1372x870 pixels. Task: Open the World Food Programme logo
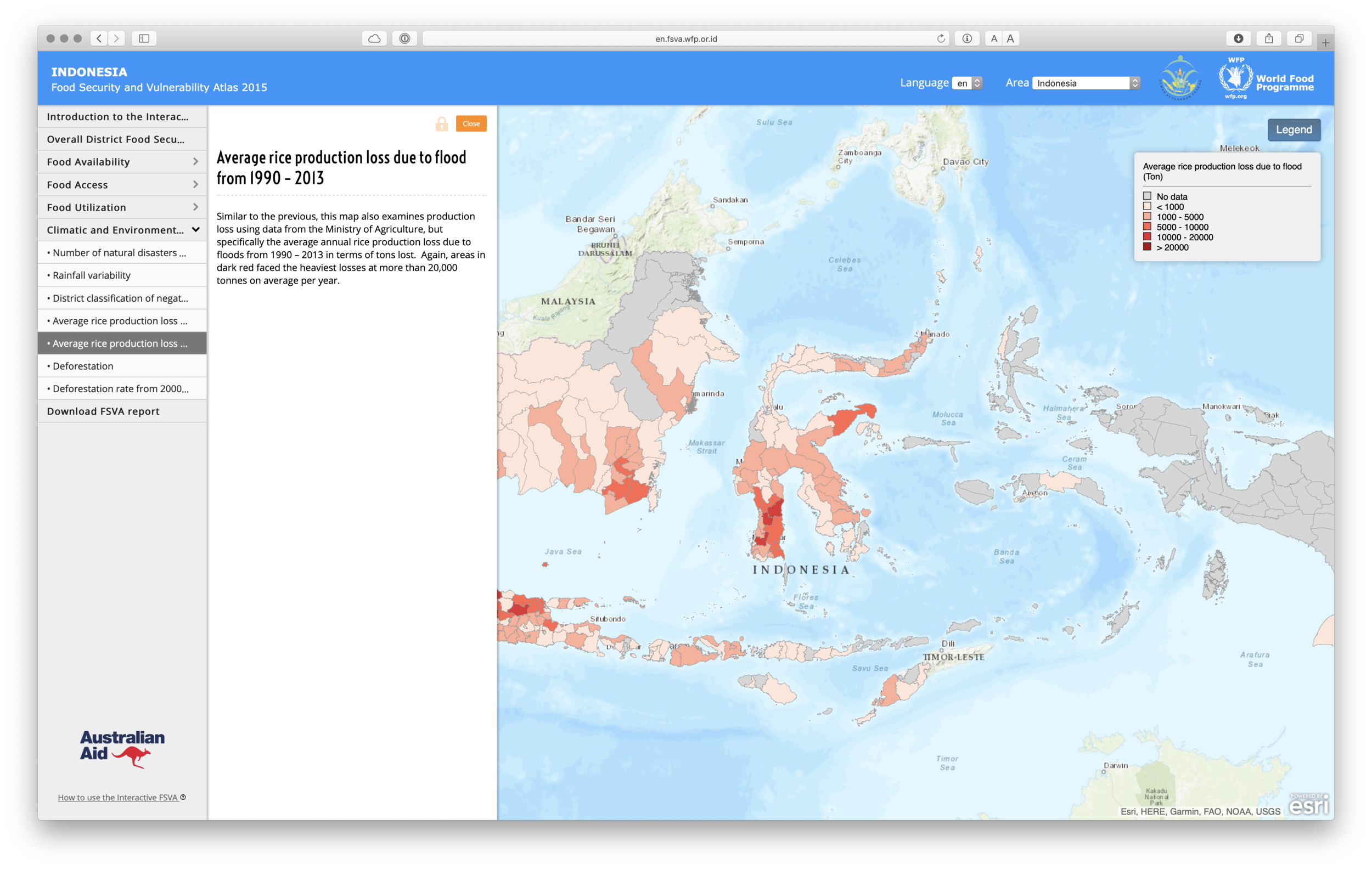coord(1267,78)
